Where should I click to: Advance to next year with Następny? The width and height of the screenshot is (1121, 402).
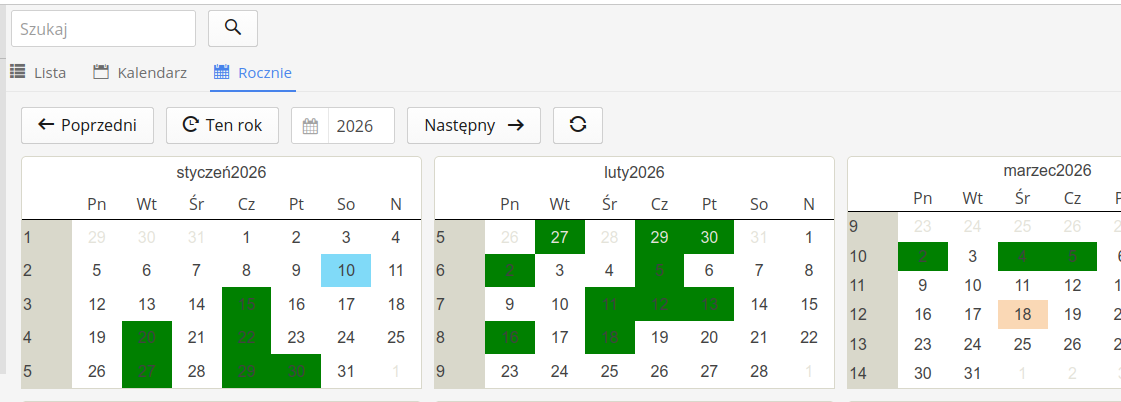pyautogui.click(x=474, y=125)
